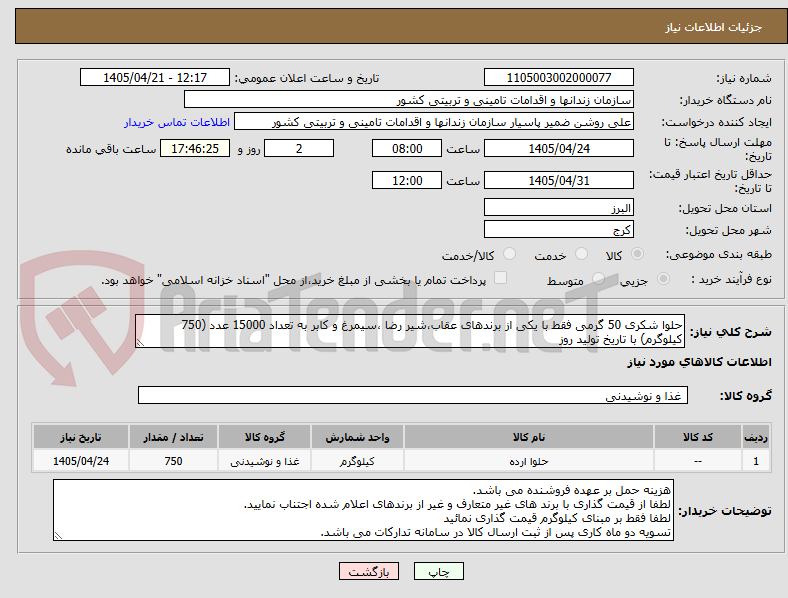The width and height of the screenshot is (788, 598).
Task: Click the بازگشت (back) button
Action: pos(369,571)
